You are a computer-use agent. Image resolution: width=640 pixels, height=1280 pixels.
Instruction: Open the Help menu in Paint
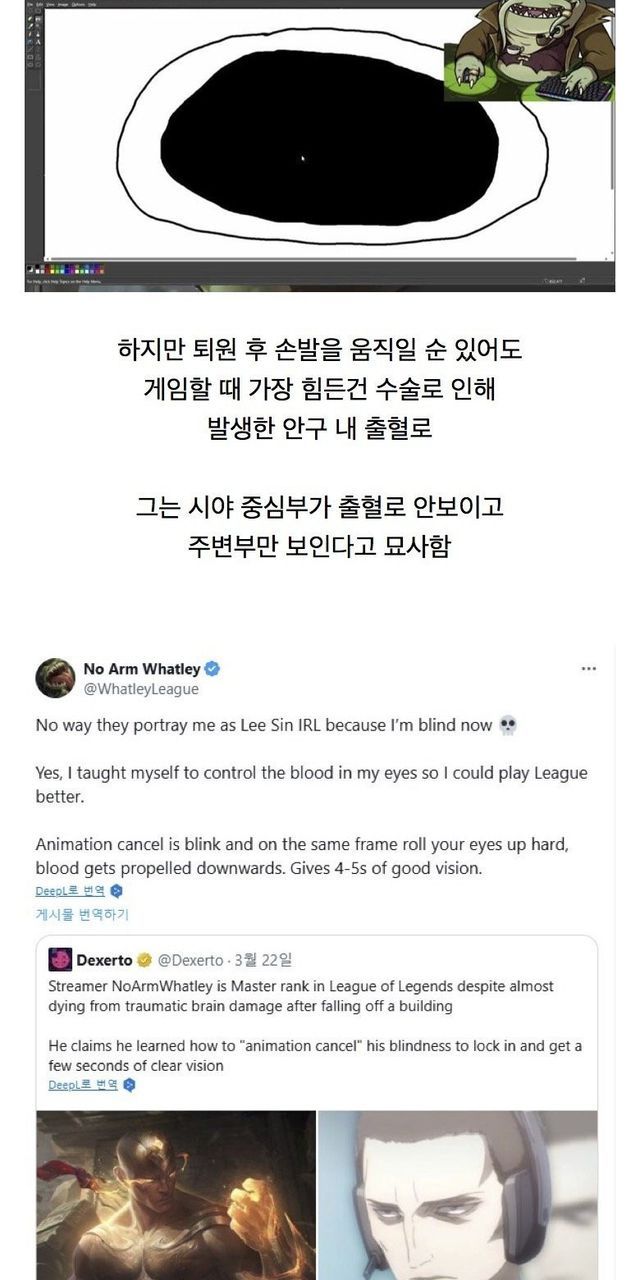point(91,4)
